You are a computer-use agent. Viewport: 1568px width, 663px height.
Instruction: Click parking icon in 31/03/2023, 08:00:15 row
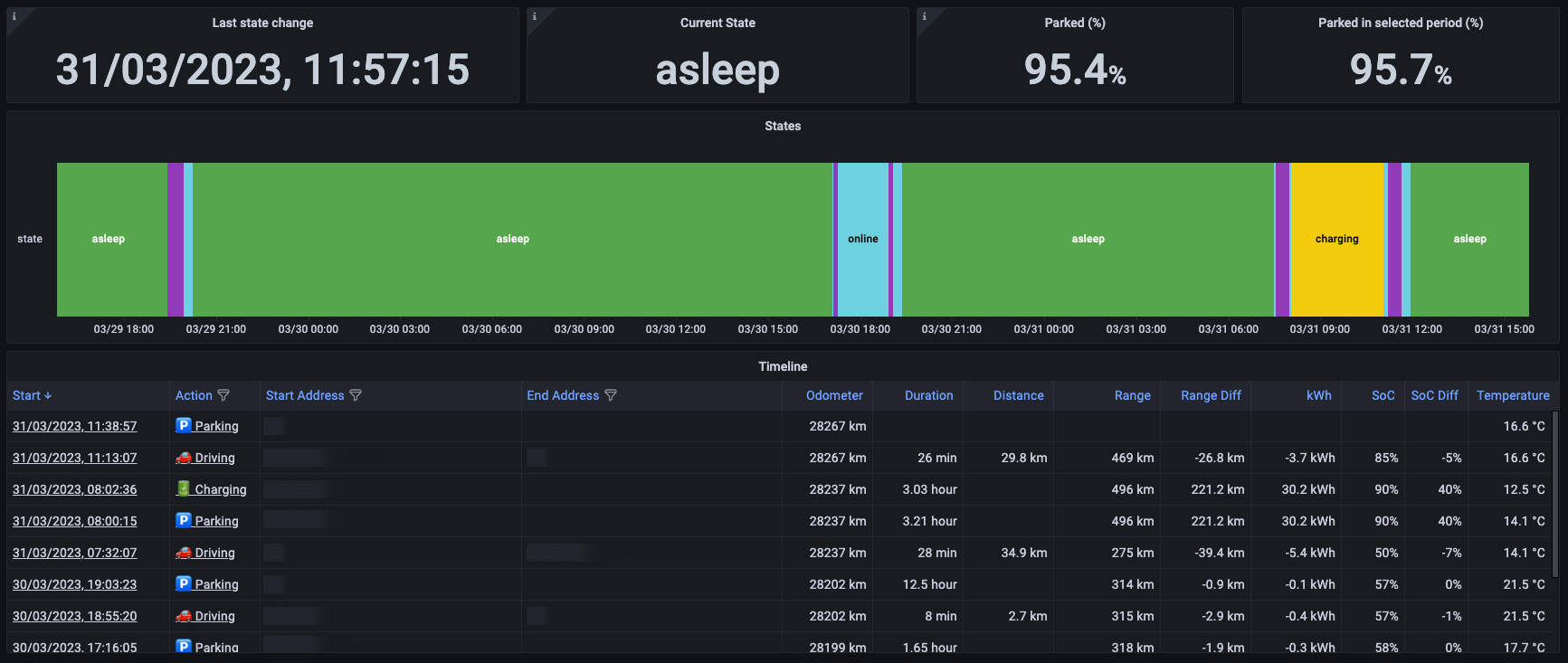point(184,520)
